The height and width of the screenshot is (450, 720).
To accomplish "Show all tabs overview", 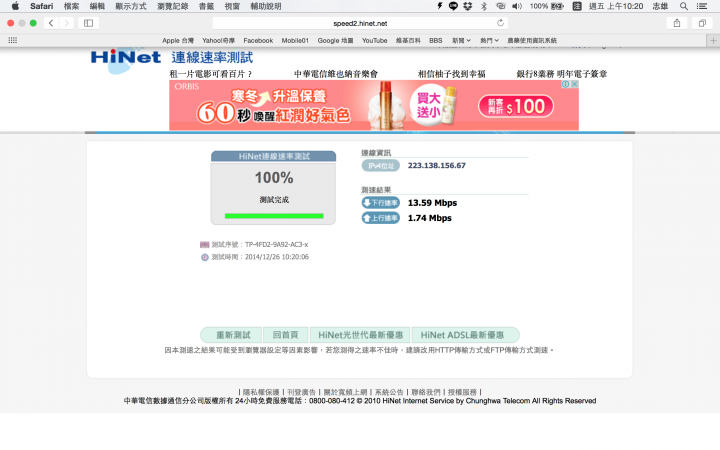I will pos(702,23).
